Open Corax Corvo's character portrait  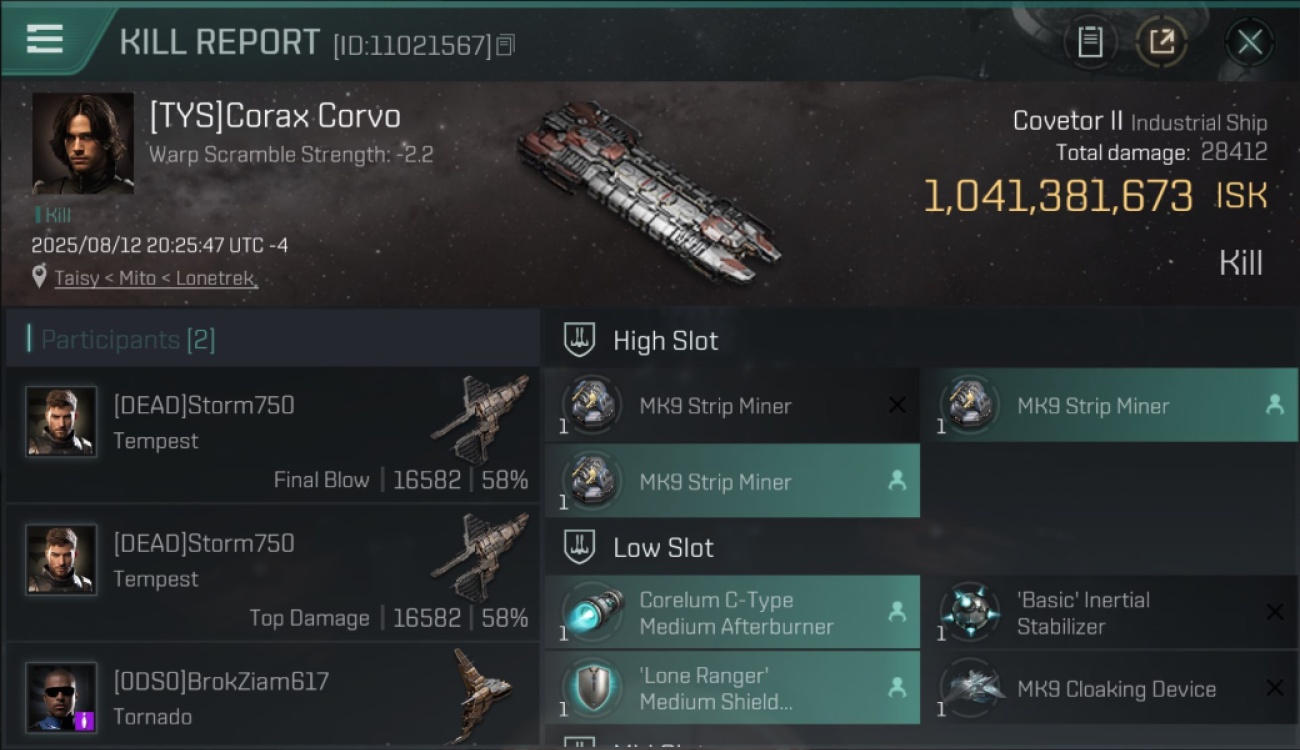click(83, 143)
